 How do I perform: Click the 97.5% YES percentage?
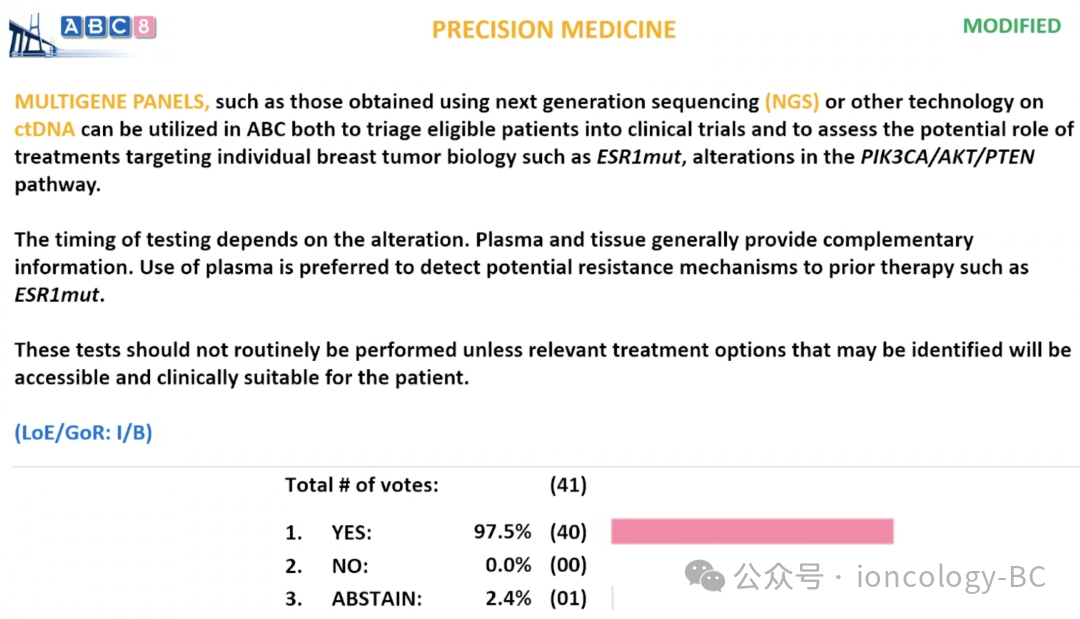(x=502, y=532)
